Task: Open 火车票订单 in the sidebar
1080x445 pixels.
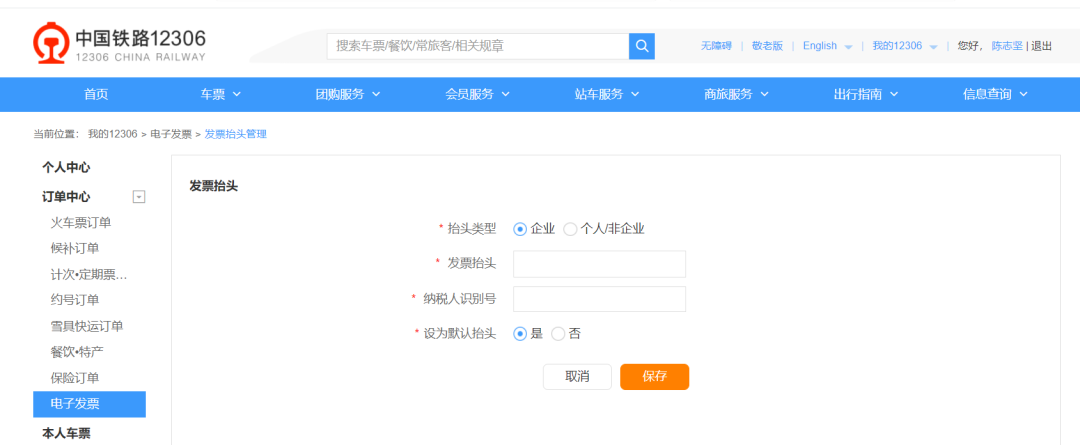Action: tap(81, 223)
